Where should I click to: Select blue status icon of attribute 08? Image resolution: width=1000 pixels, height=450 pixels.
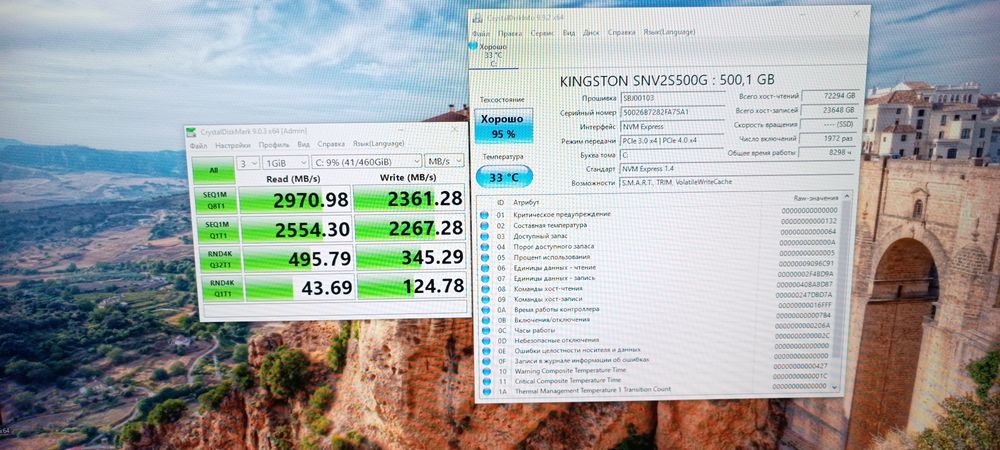(485, 288)
